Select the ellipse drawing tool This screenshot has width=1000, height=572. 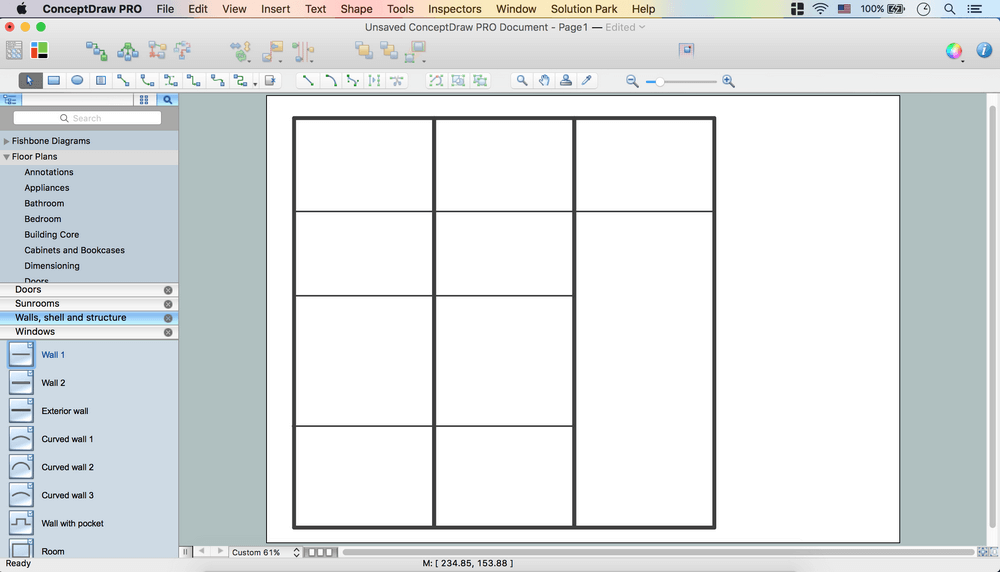(x=77, y=81)
